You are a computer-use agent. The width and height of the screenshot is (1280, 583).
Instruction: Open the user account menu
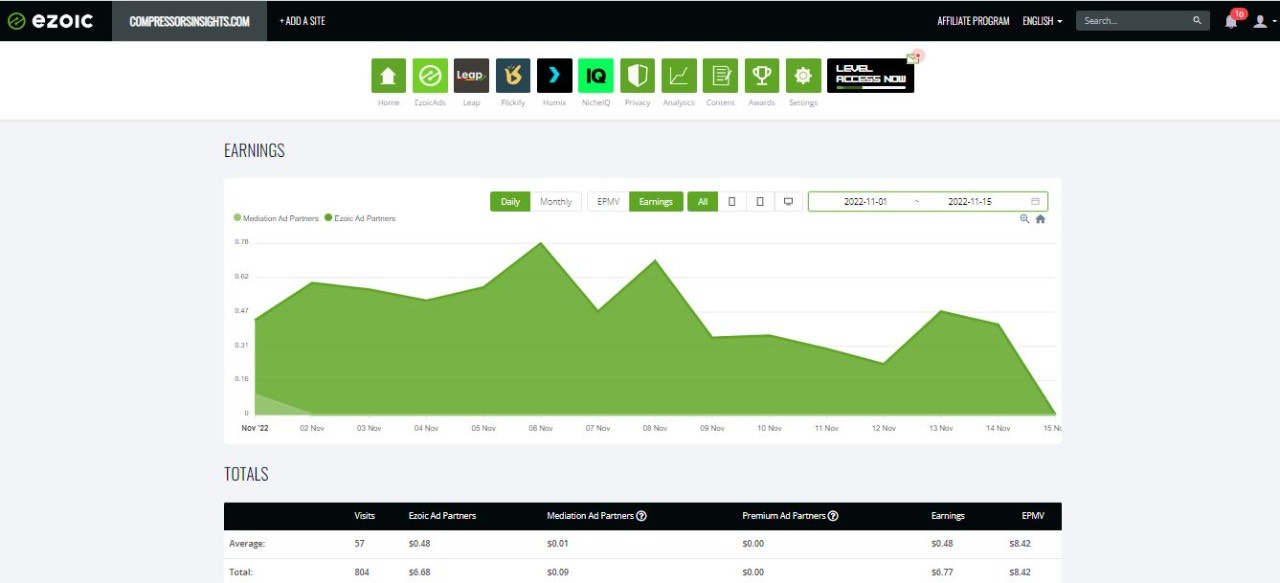tap(1262, 21)
